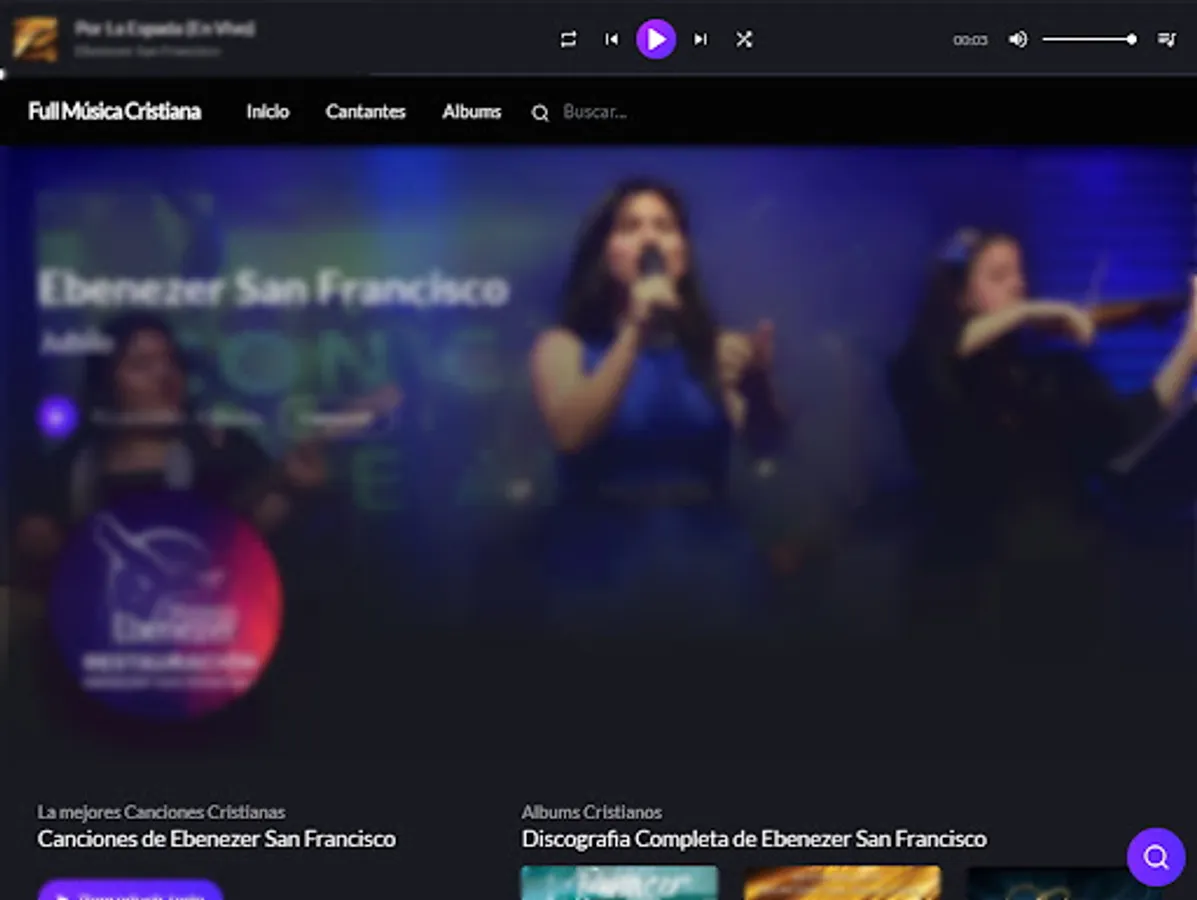Click the Albums Cristianos label

592,812
